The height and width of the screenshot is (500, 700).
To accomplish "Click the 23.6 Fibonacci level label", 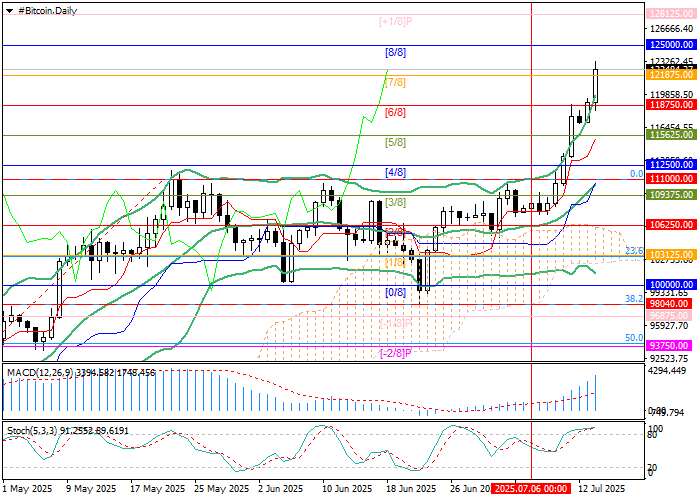I will 632,251.
